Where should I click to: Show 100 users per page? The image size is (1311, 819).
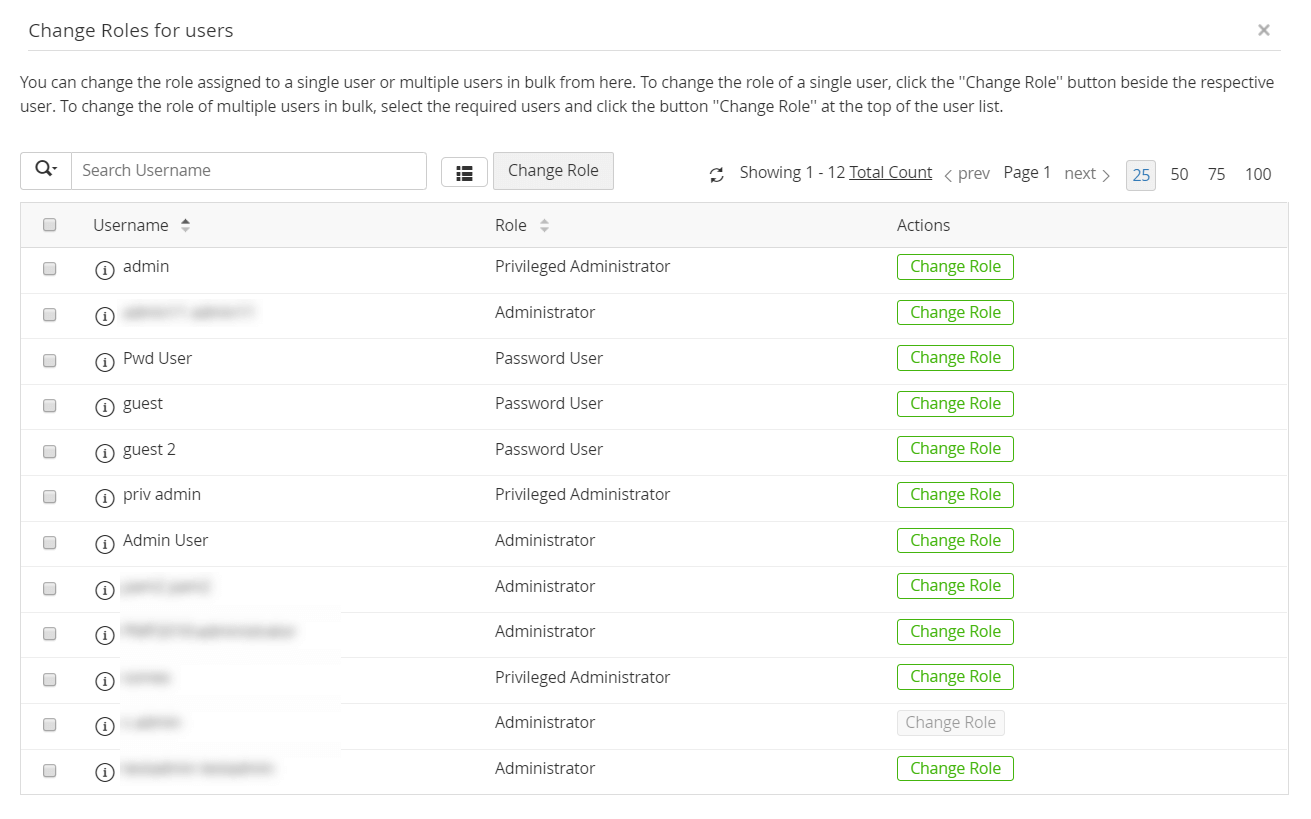coord(1258,175)
